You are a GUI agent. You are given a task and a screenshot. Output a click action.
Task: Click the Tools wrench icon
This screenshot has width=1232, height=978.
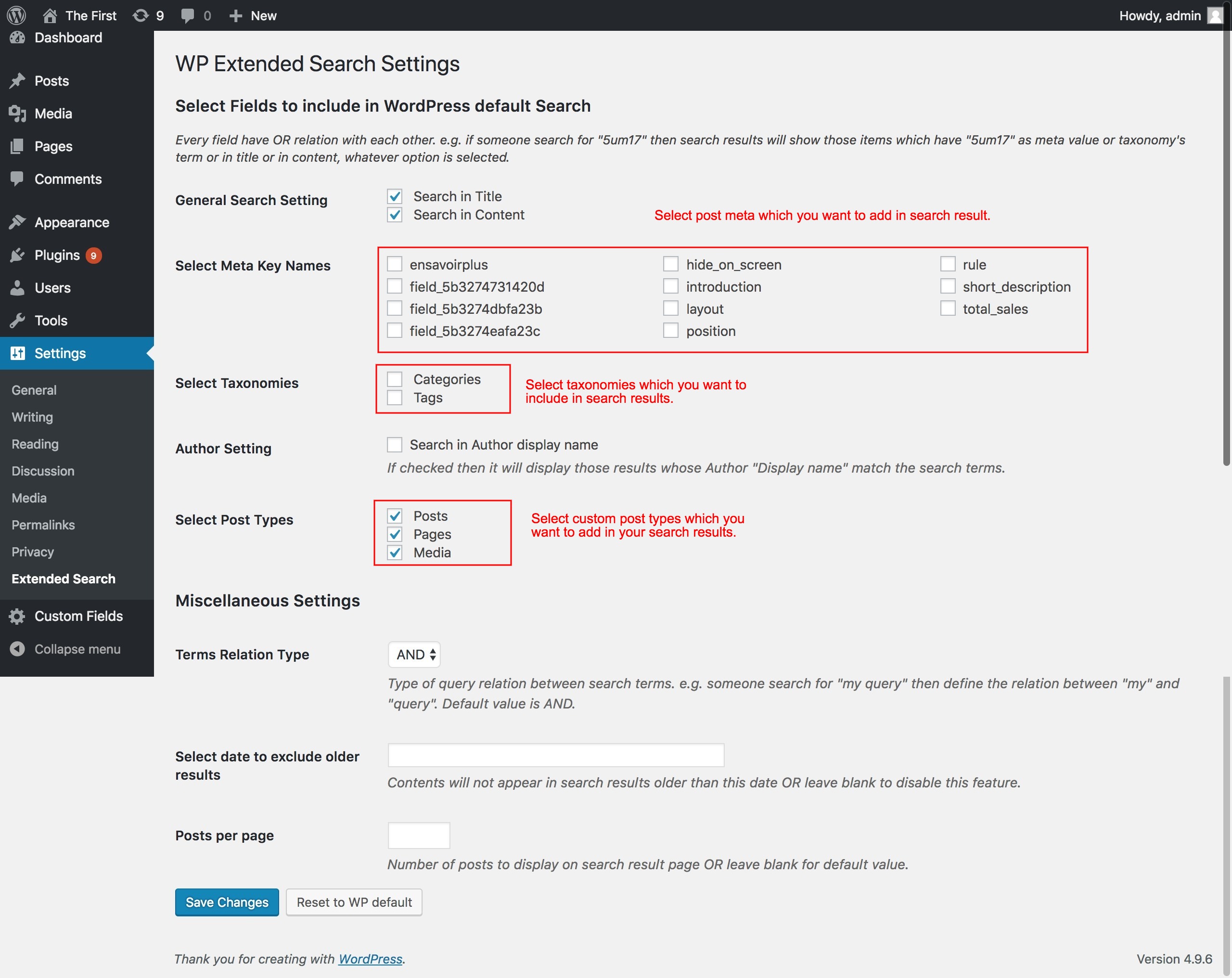click(x=17, y=320)
